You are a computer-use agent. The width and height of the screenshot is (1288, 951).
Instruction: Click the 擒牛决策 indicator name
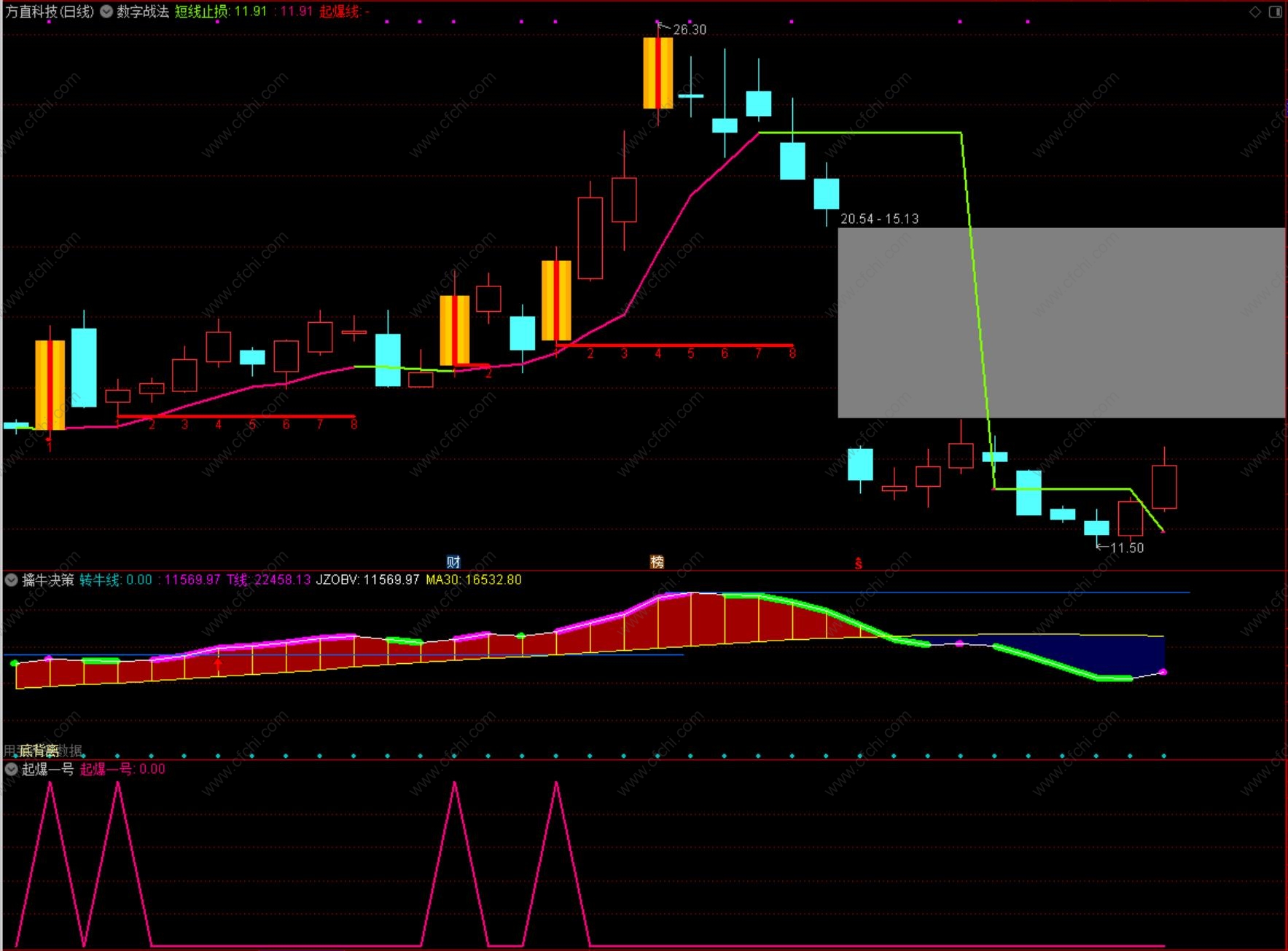pos(48,580)
